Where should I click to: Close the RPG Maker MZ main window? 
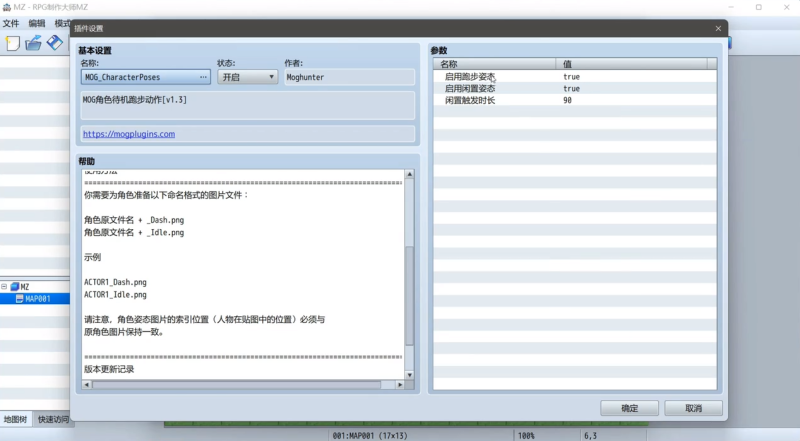(x=787, y=7)
